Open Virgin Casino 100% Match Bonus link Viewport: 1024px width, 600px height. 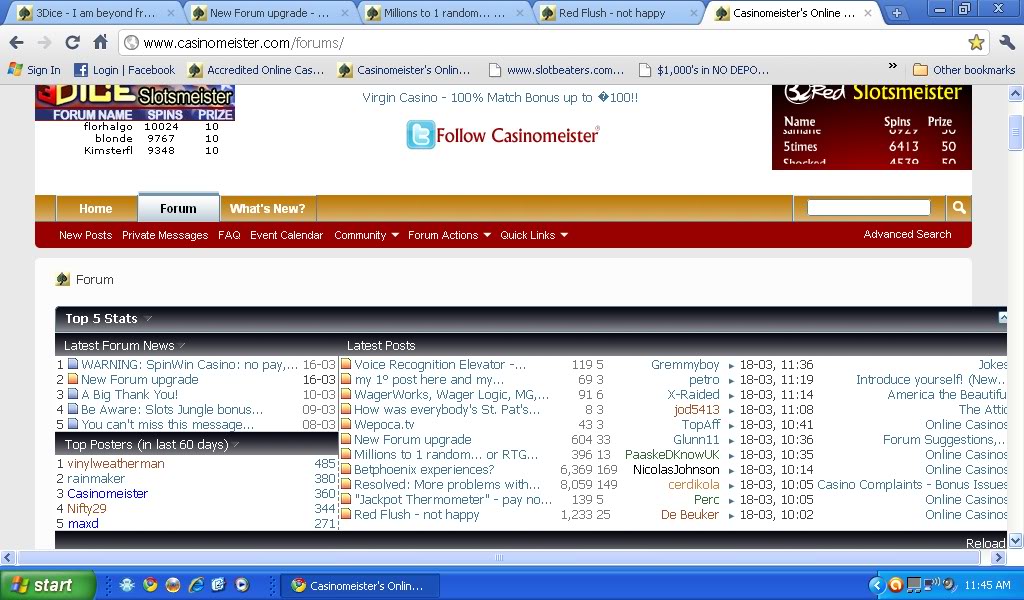pos(500,97)
